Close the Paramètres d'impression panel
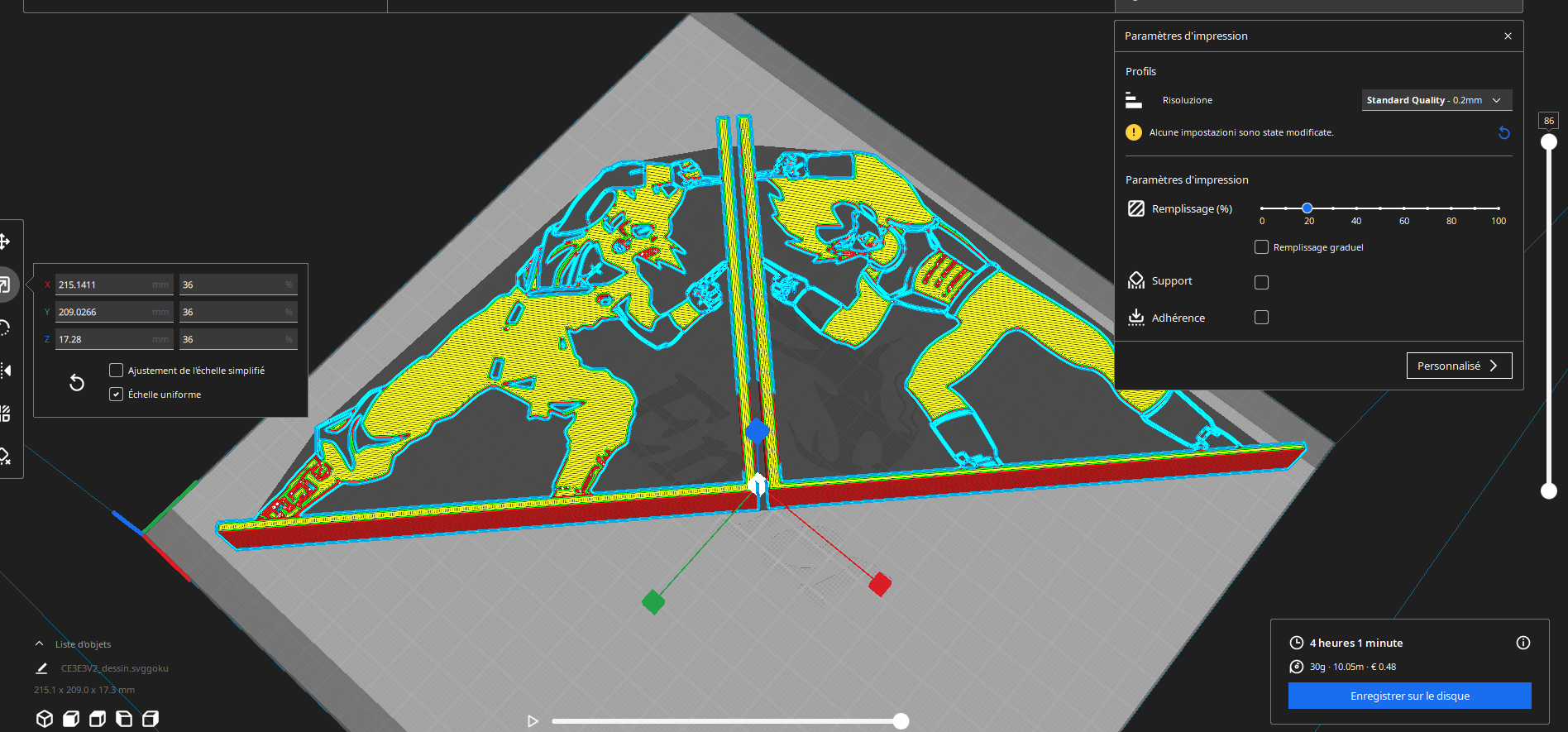 point(1508,36)
